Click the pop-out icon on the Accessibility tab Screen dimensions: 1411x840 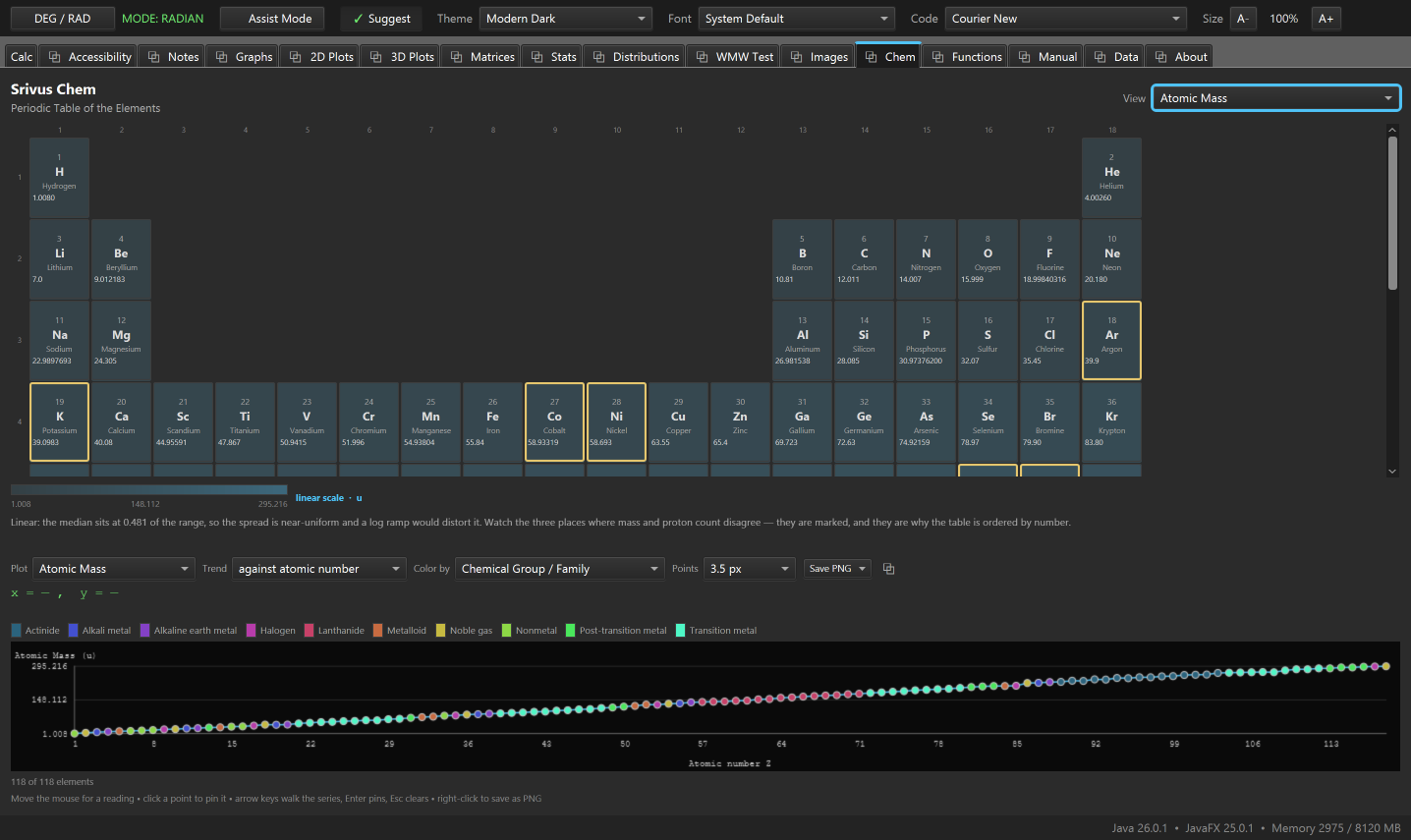(55, 57)
